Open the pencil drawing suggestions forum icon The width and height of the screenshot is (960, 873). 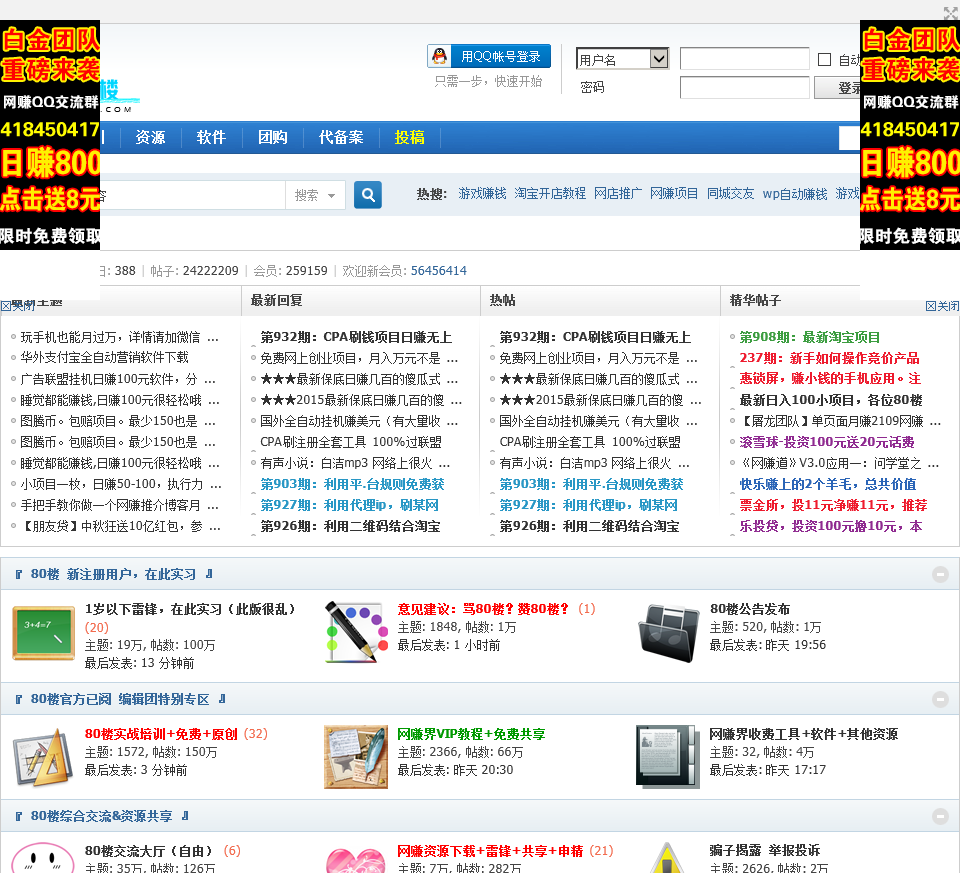point(356,632)
